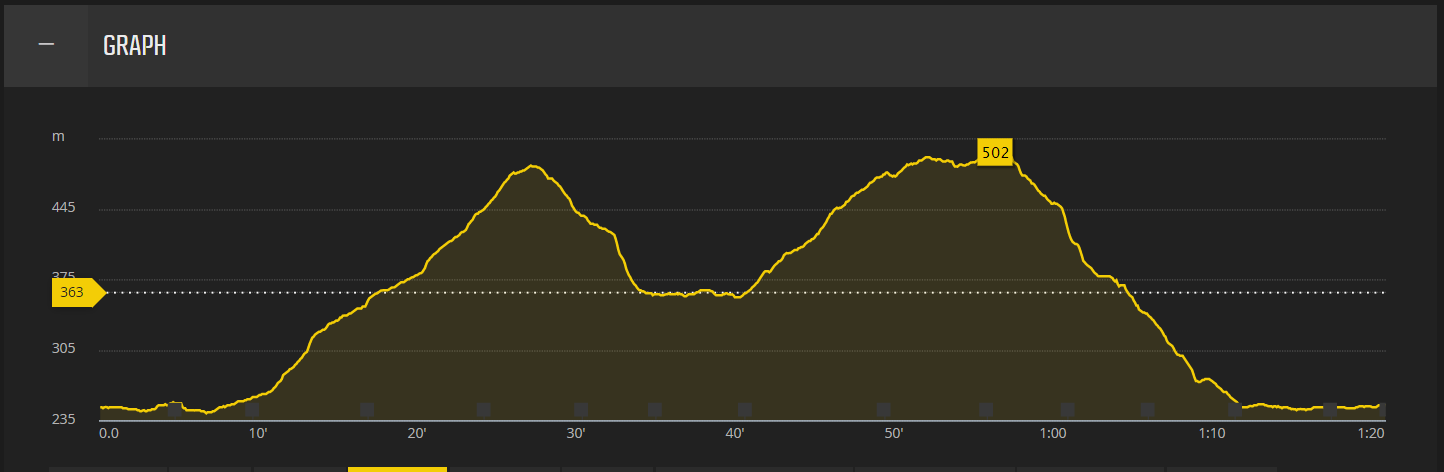Click lap marker just after 1:00
The height and width of the screenshot is (472, 1444).
point(1068,409)
